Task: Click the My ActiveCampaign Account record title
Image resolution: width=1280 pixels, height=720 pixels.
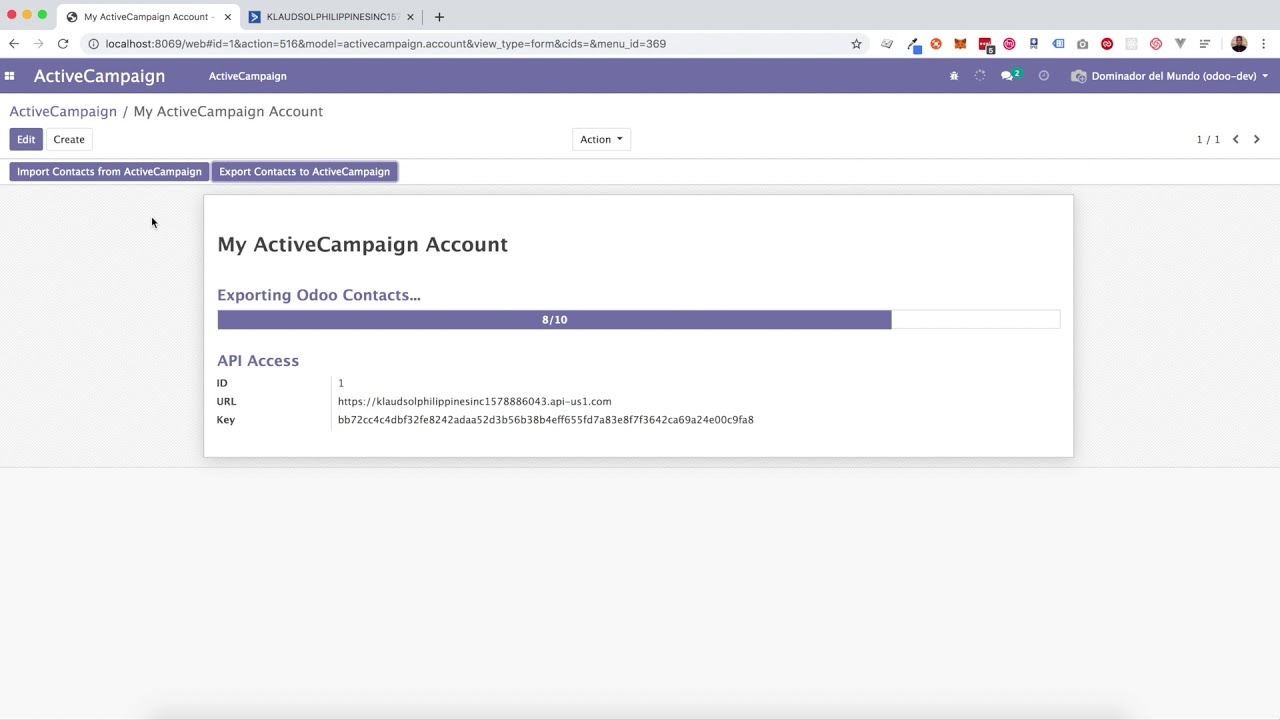Action: [362, 244]
